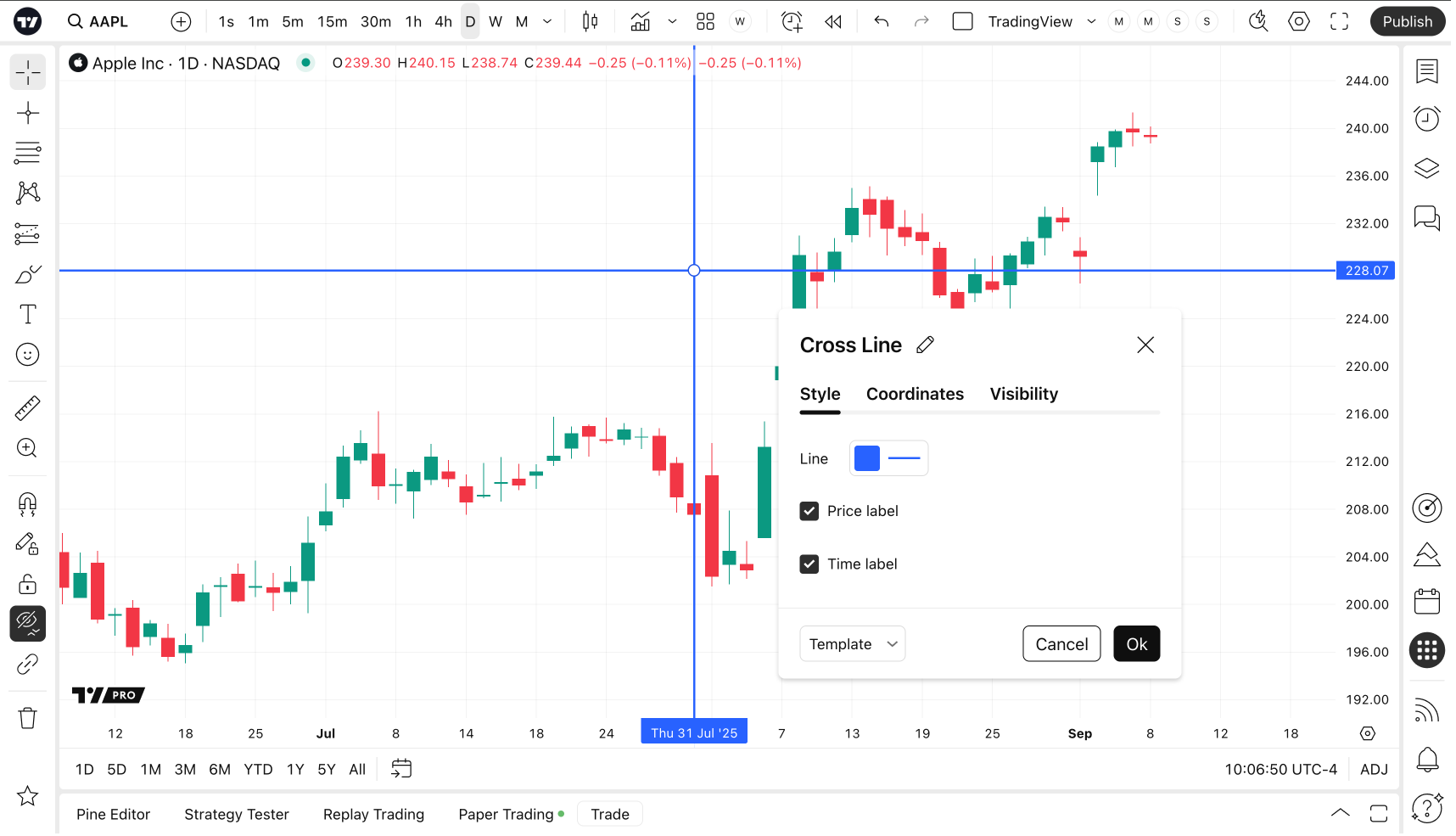Open the alerts panel clock icon
This screenshot has height=836, width=1456.
[x=1429, y=120]
